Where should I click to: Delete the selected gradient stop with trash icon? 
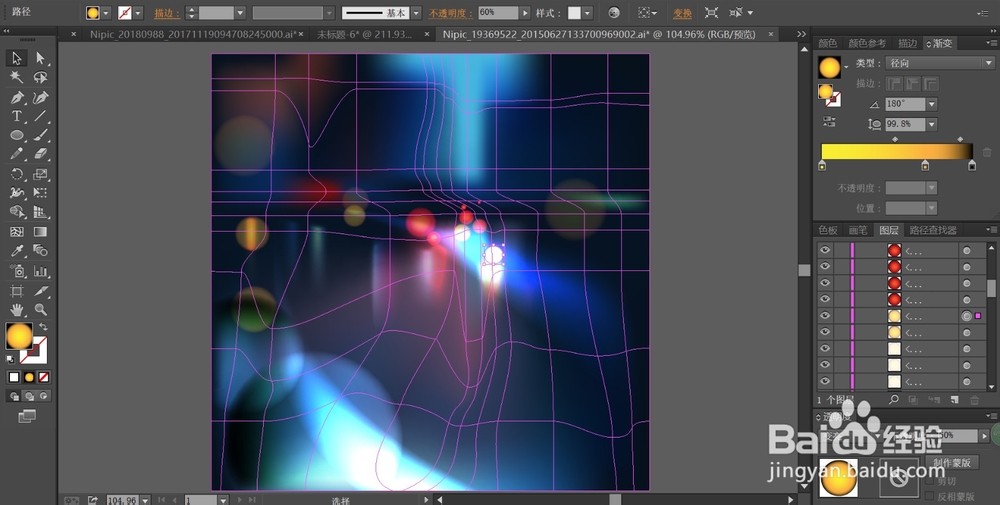987,152
